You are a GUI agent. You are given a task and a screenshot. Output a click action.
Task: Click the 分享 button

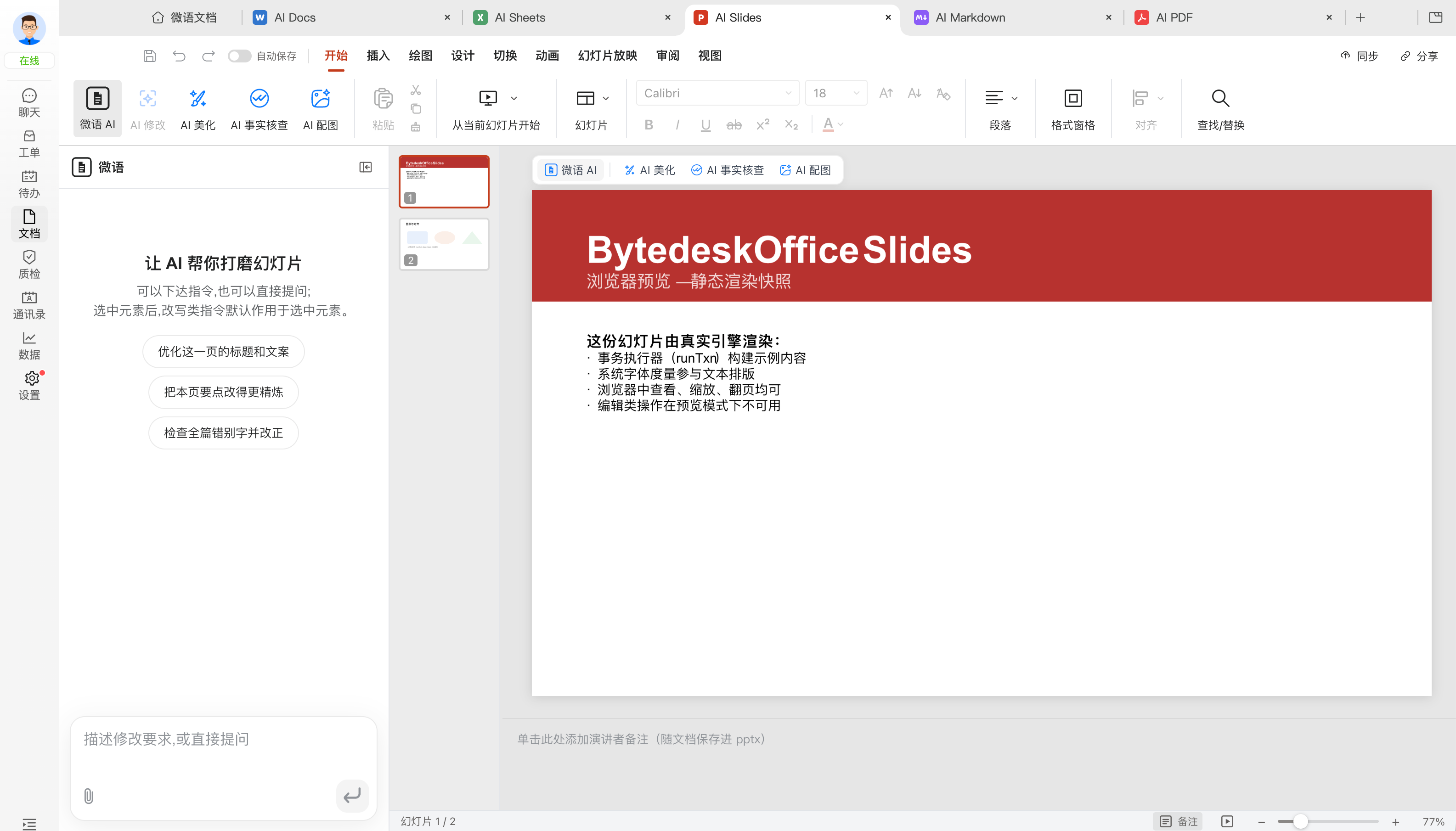[x=1419, y=56]
